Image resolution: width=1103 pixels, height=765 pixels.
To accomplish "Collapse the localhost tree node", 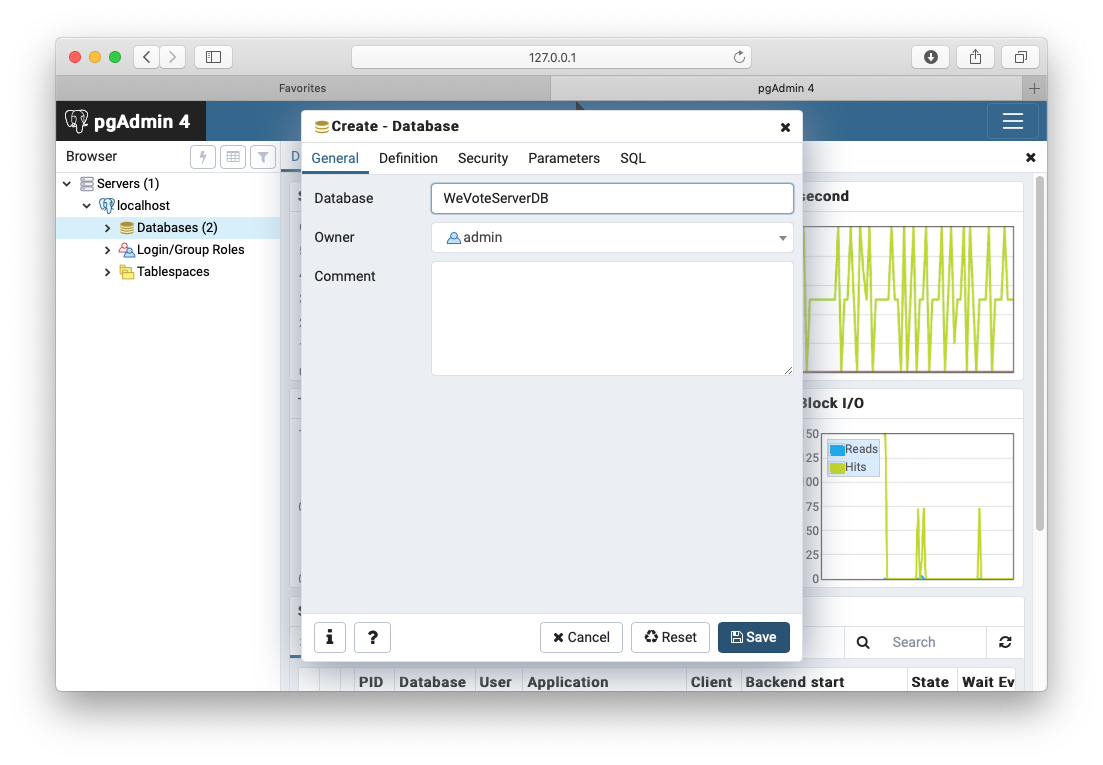I will pos(87,205).
